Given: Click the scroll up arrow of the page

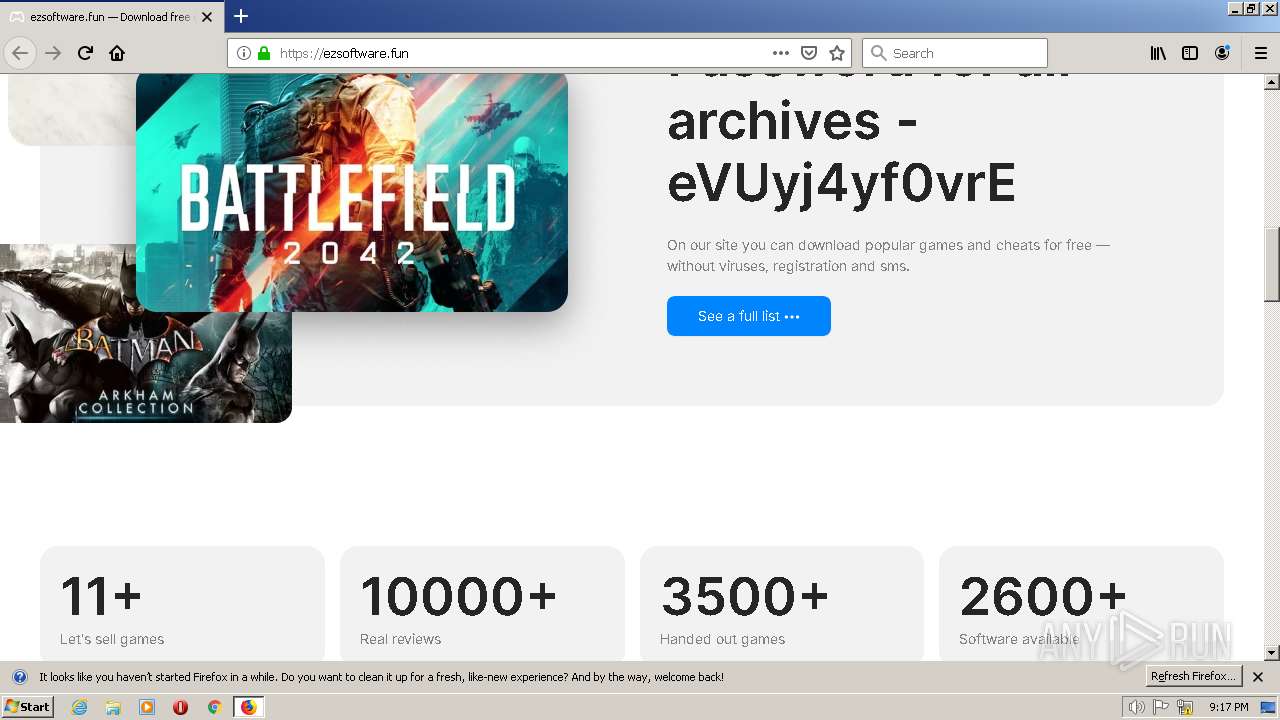Looking at the screenshot, I should pyautogui.click(x=1272, y=81).
